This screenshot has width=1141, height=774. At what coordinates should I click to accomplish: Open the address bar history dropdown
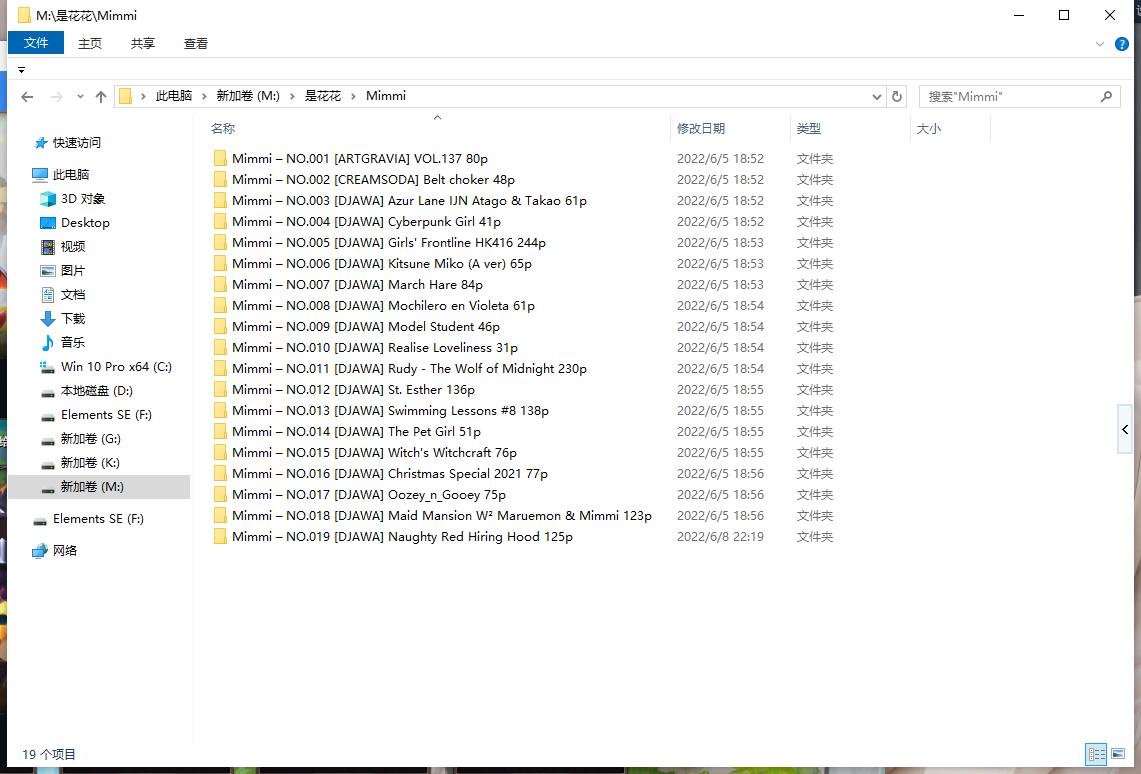click(x=877, y=97)
